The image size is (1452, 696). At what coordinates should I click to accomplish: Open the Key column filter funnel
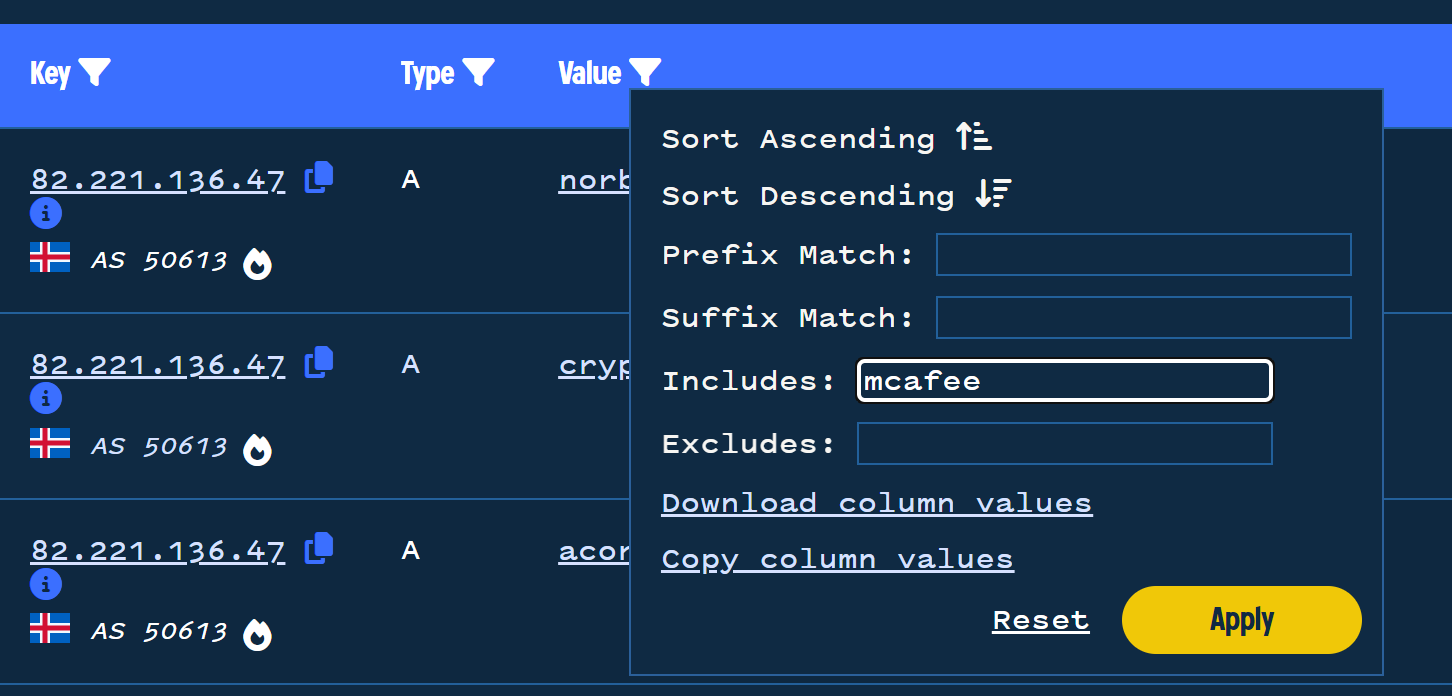coord(95,73)
